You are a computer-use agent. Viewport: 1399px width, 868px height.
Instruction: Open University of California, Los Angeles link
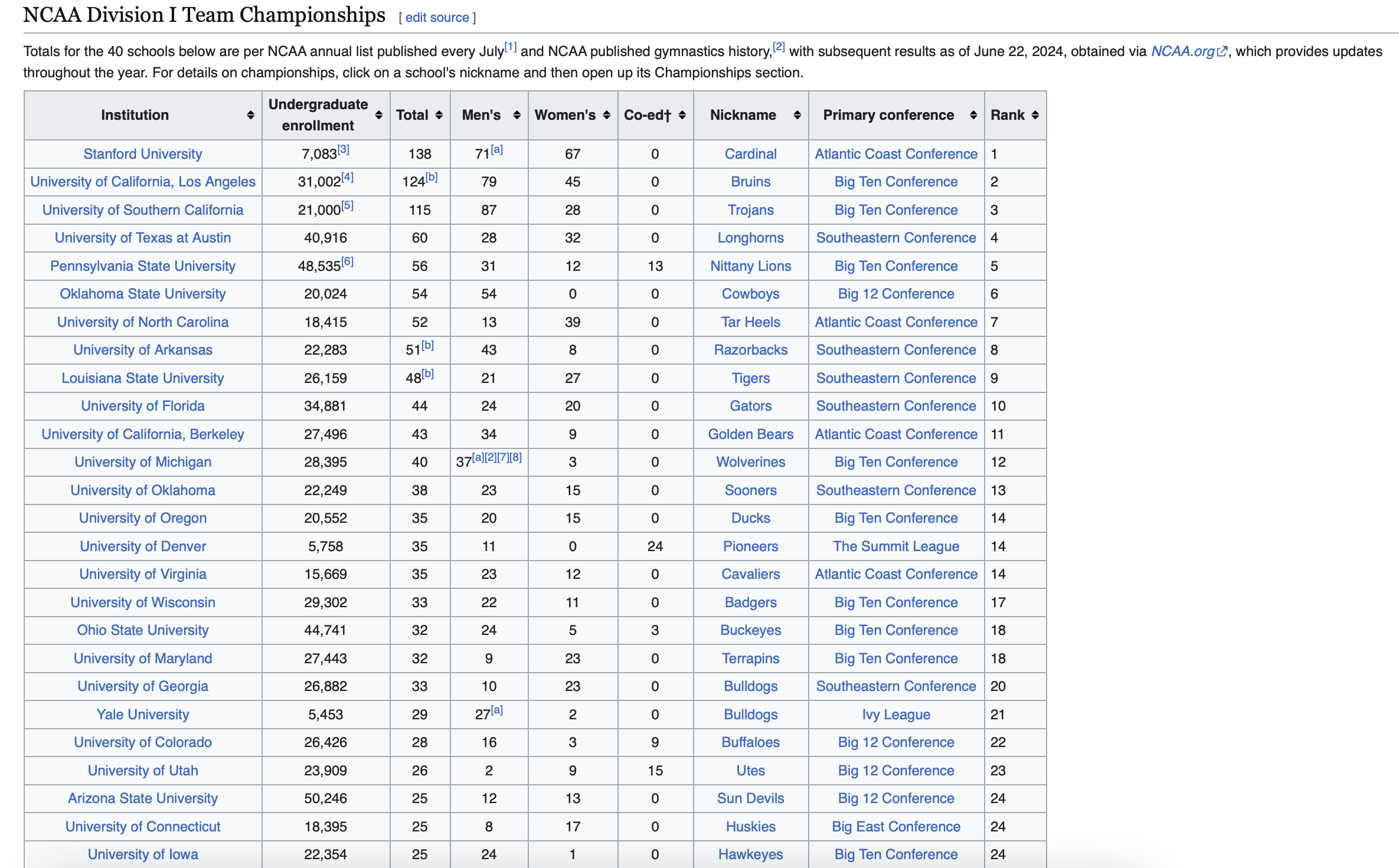(x=143, y=182)
